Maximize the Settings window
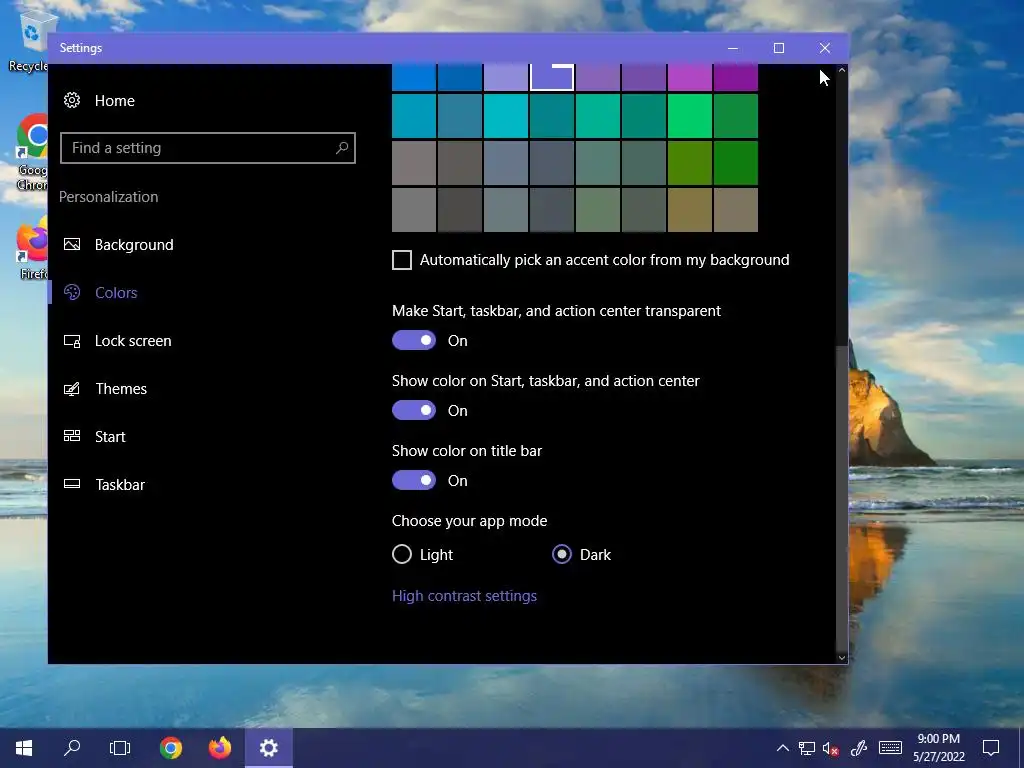This screenshot has height=768, width=1024. (778, 48)
